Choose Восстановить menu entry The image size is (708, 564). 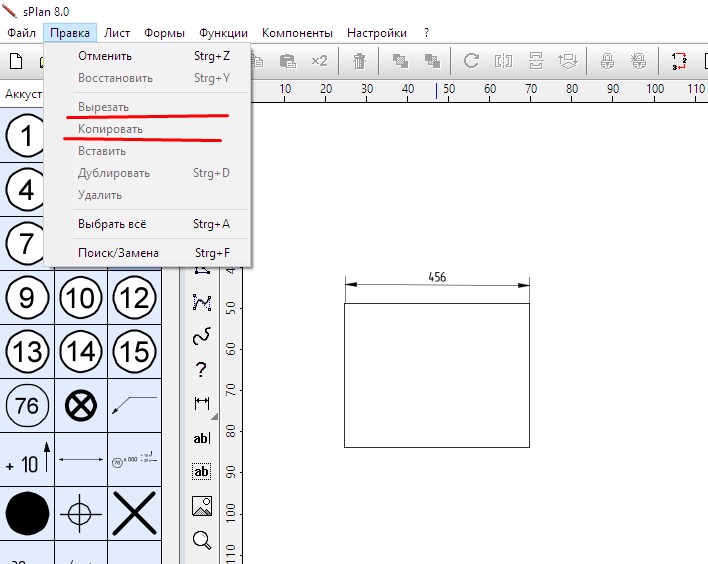pos(148,78)
